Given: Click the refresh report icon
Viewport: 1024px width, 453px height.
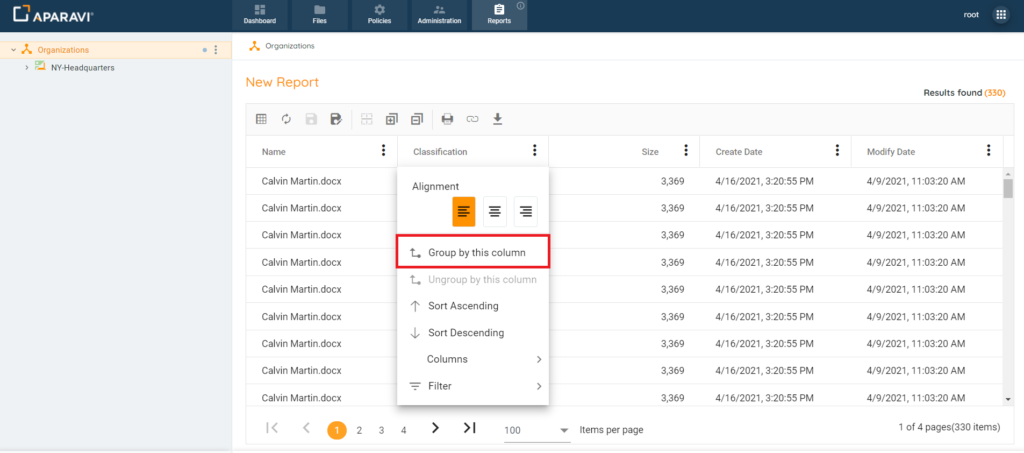Looking at the screenshot, I should click(x=286, y=119).
